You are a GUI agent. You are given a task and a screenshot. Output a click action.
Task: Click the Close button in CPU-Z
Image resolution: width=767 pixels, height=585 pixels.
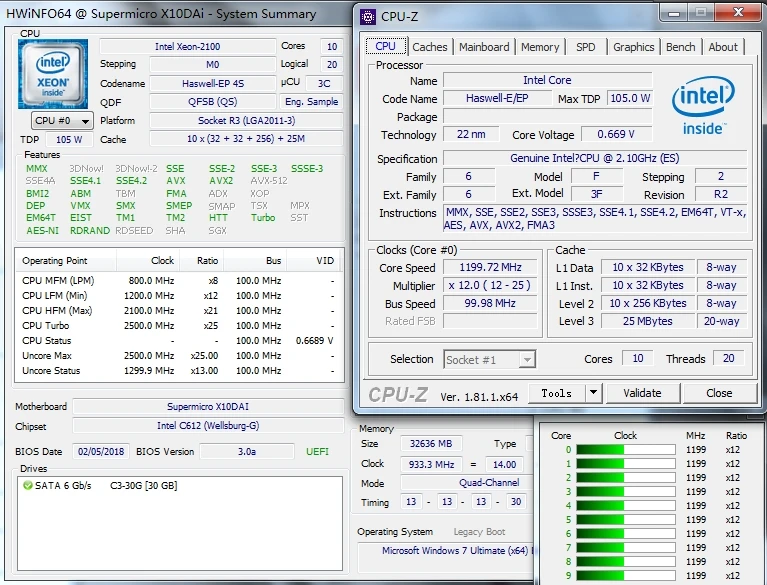(x=719, y=393)
